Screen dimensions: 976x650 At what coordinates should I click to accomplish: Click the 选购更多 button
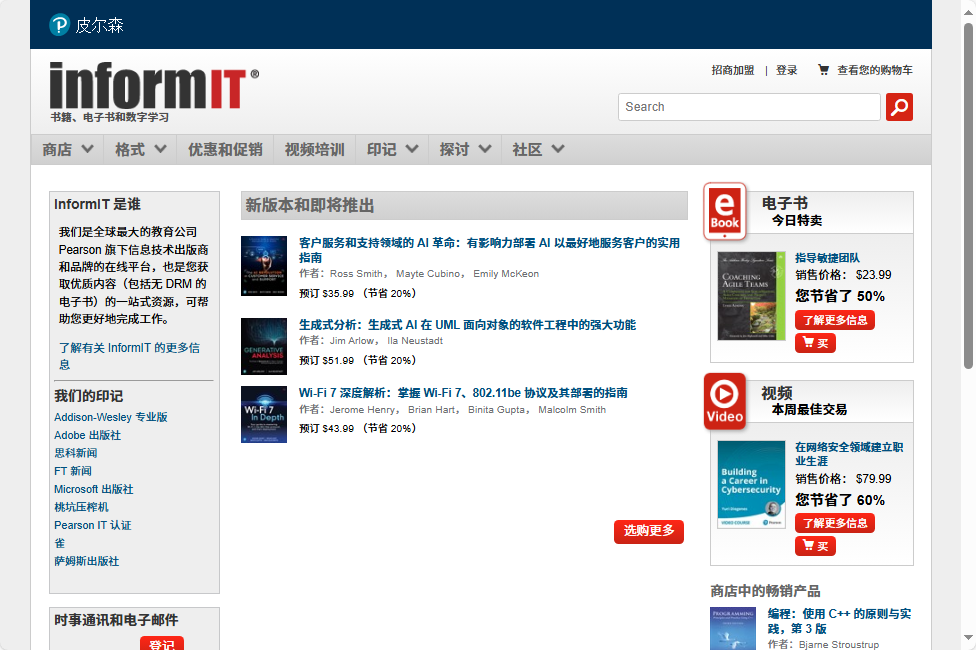[x=649, y=531]
